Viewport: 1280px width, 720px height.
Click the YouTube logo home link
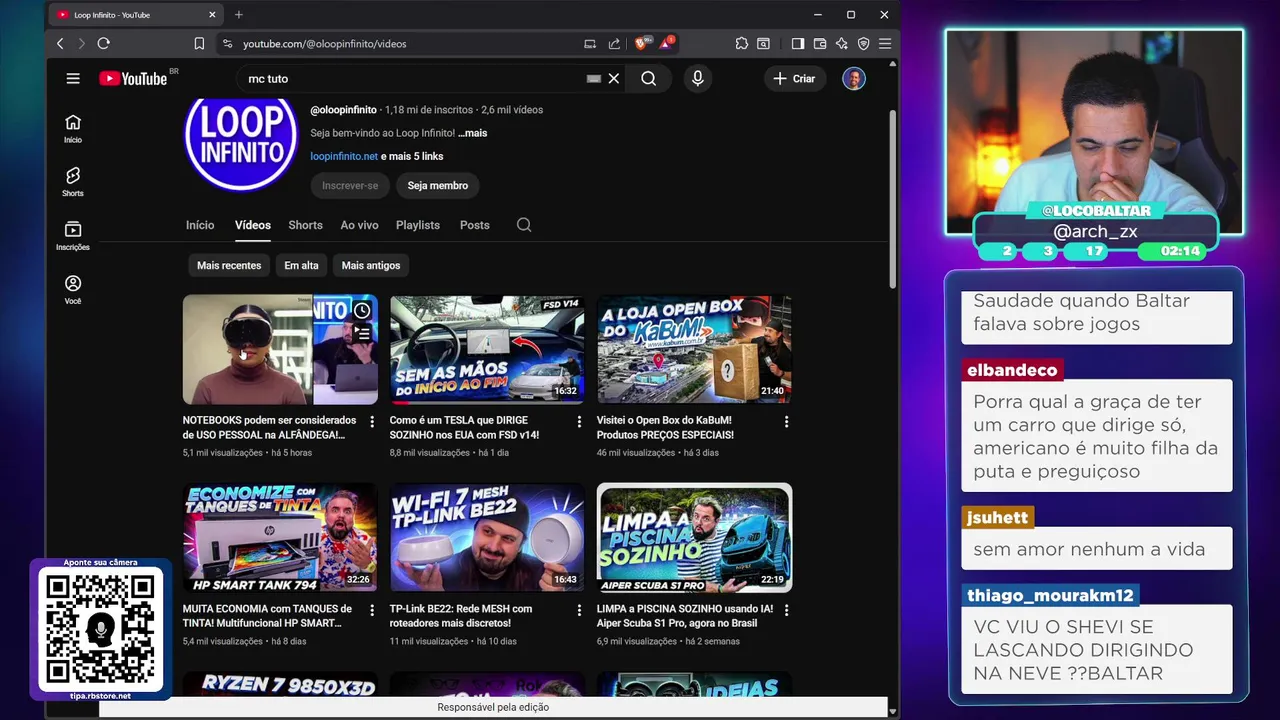133,79
